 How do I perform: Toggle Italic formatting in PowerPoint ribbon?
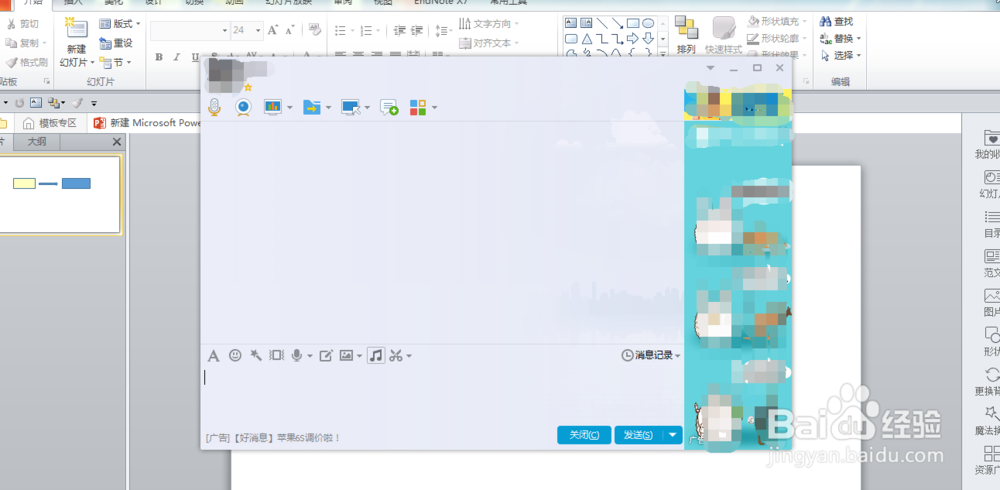[177, 57]
